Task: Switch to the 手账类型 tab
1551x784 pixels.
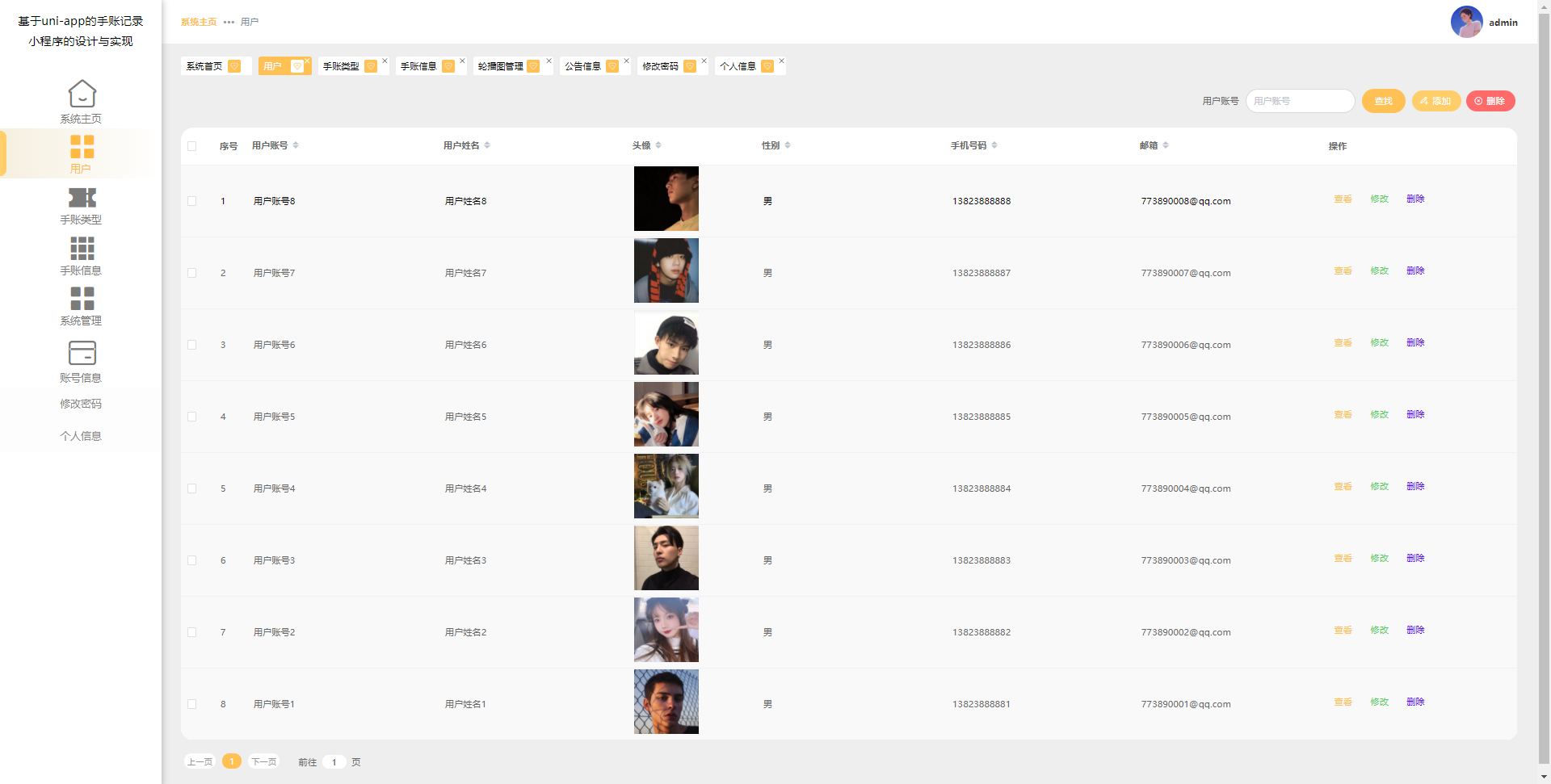Action: 341,66
